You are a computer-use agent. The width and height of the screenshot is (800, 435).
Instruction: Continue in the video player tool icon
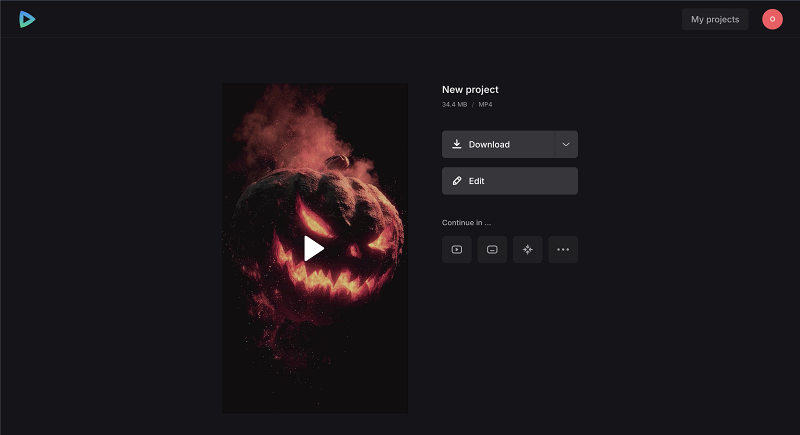click(x=457, y=249)
